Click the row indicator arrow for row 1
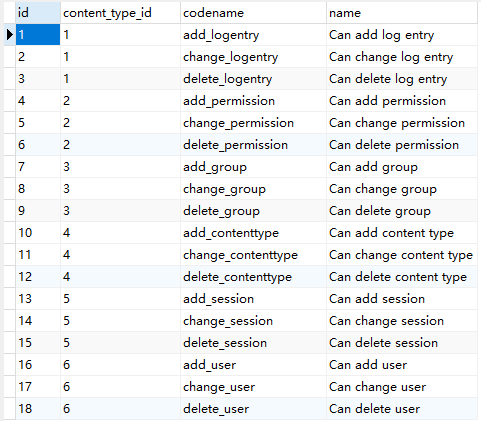 (10, 34)
